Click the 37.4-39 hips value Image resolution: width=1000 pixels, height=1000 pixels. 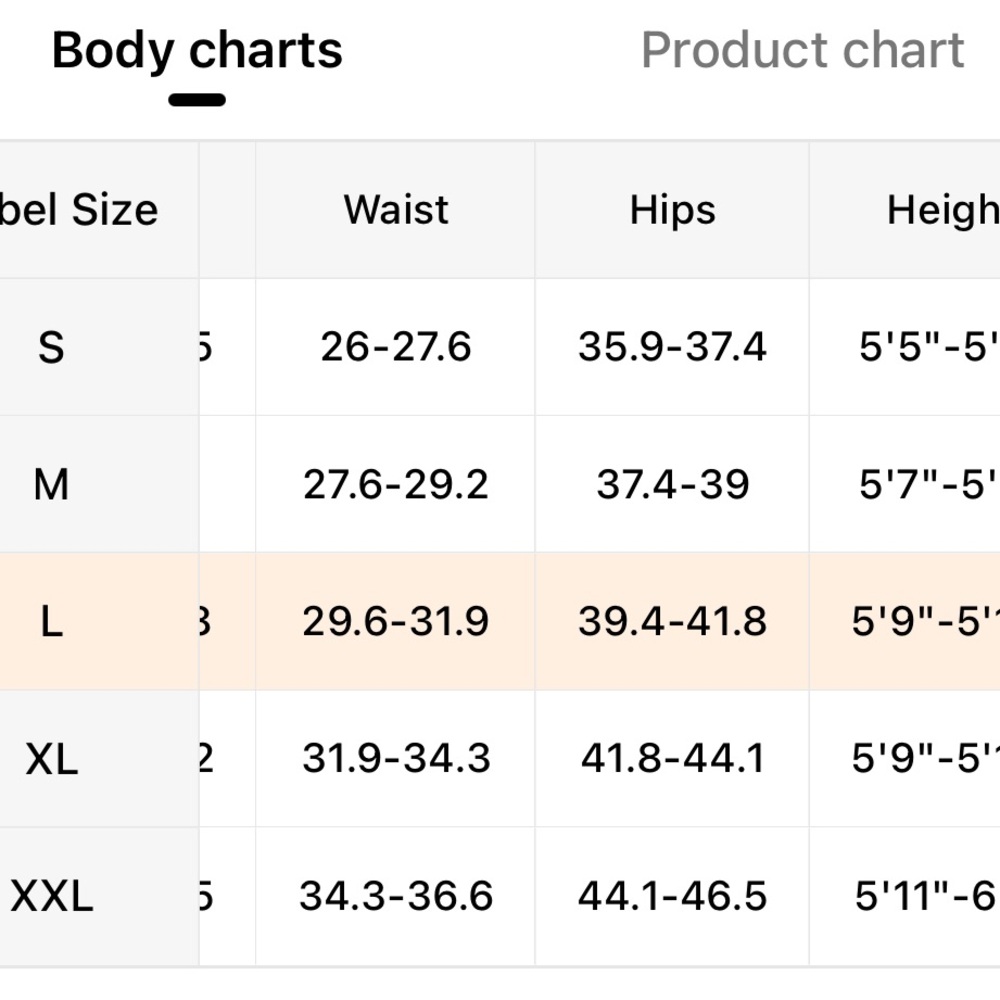point(672,485)
